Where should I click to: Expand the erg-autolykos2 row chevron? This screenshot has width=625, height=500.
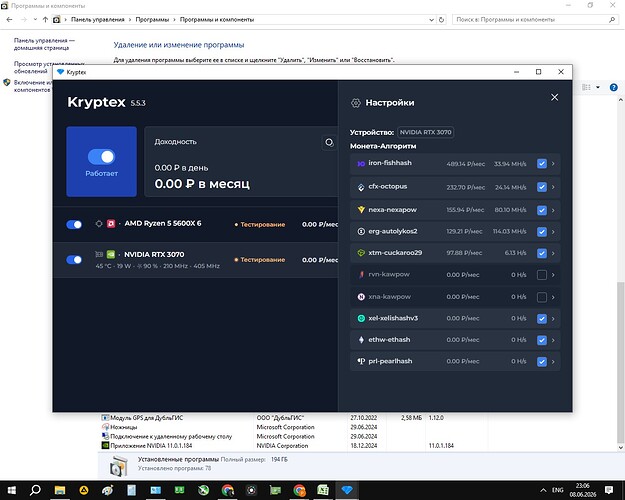click(553, 232)
